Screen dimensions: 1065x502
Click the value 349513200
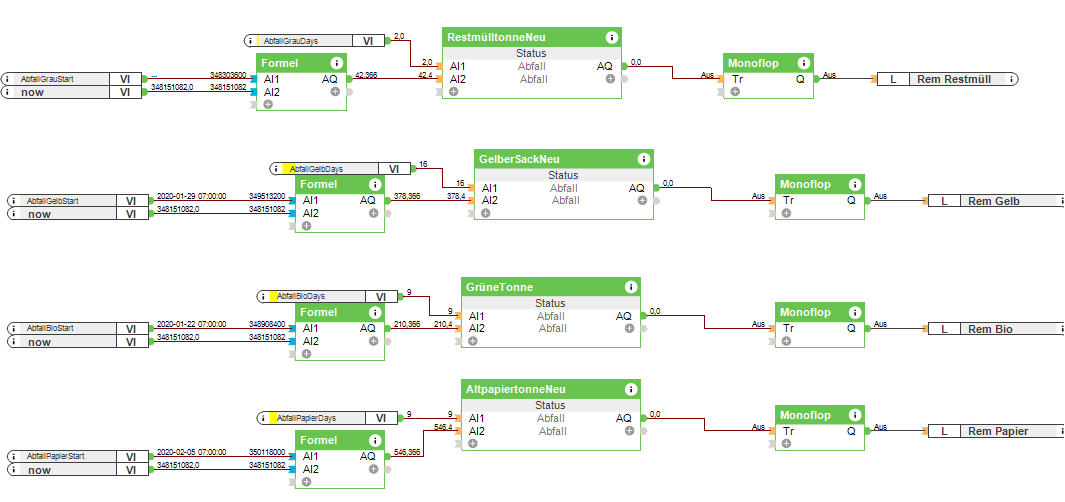pyautogui.click(x=267, y=196)
